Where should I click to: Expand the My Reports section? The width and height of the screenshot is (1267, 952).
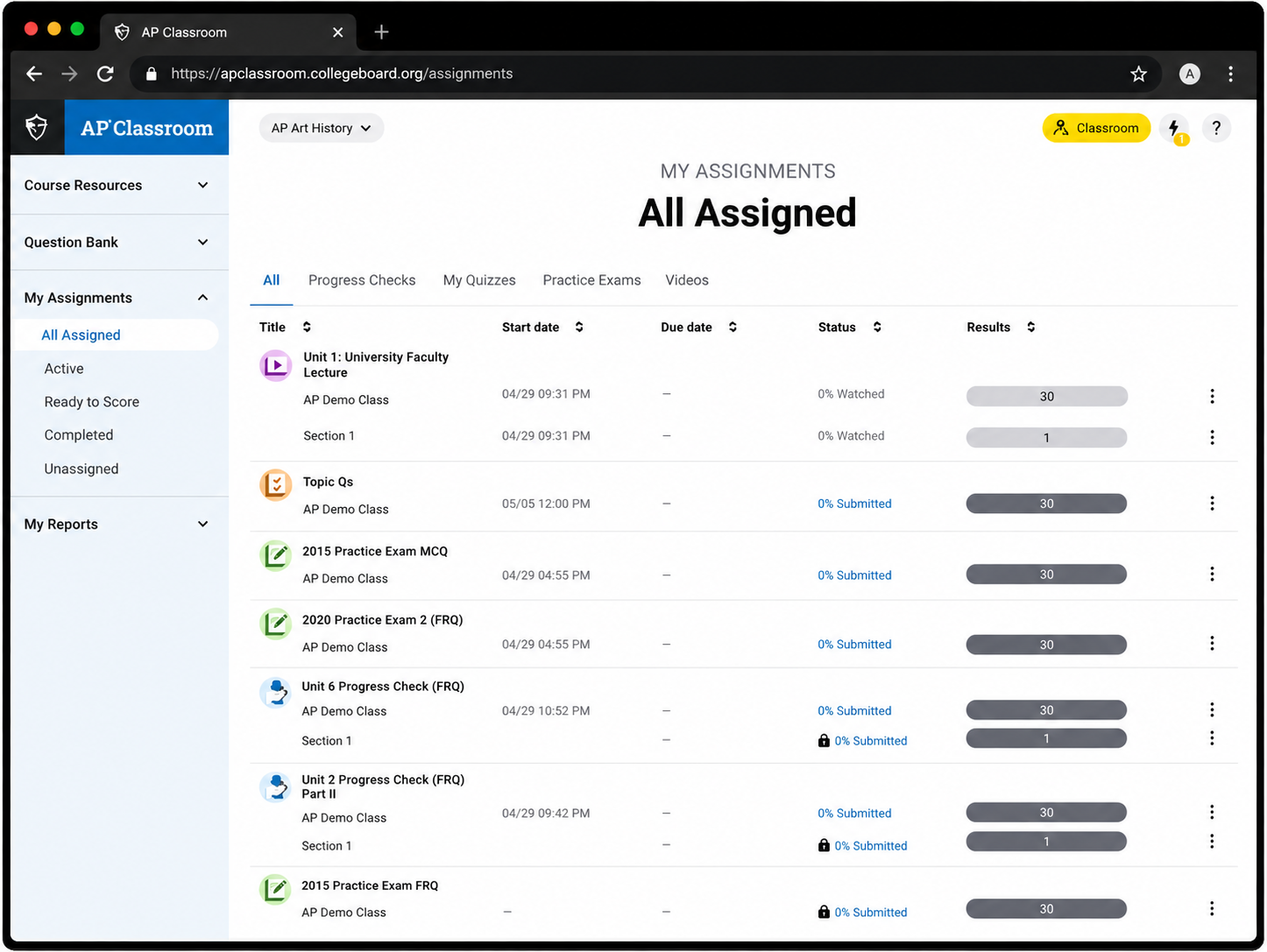click(x=119, y=525)
